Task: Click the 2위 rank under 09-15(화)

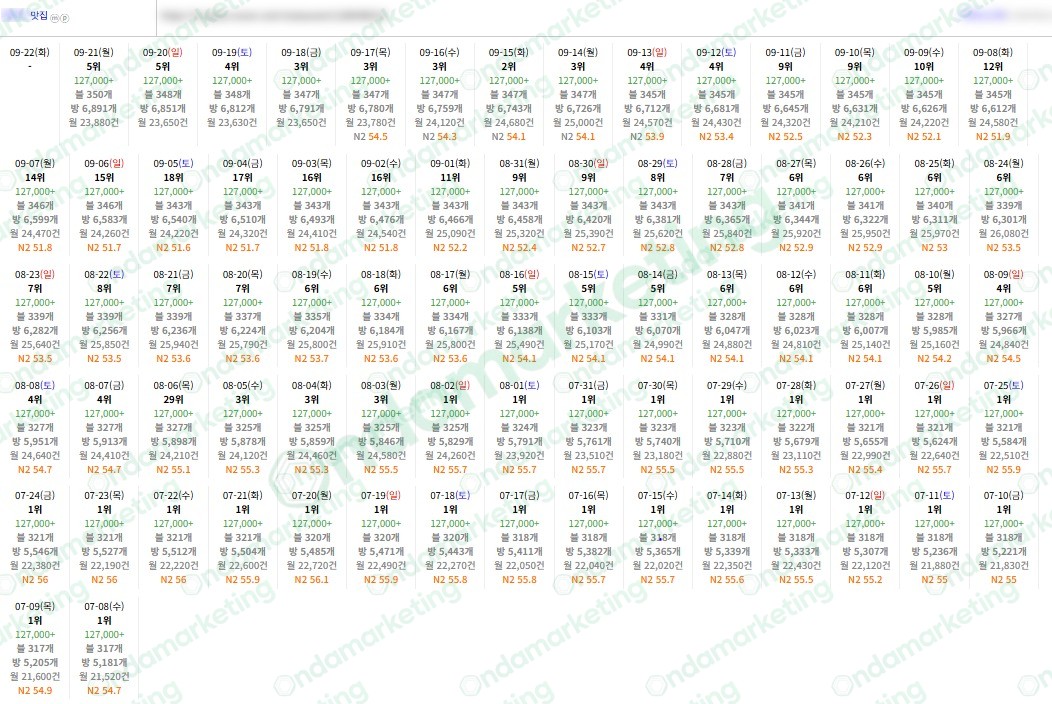Action: [x=509, y=66]
